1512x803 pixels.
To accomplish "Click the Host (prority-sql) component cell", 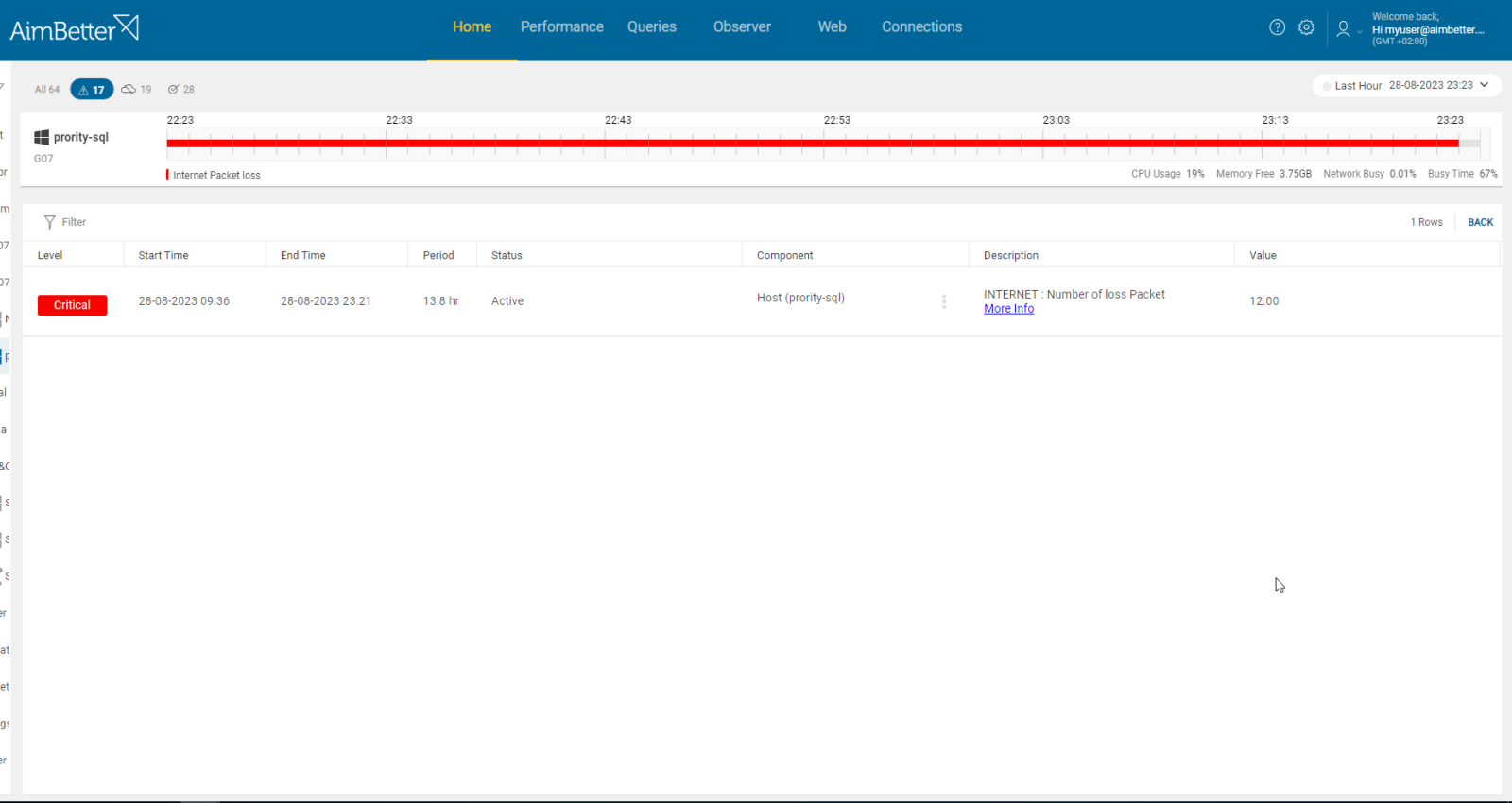I will coord(800,298).
